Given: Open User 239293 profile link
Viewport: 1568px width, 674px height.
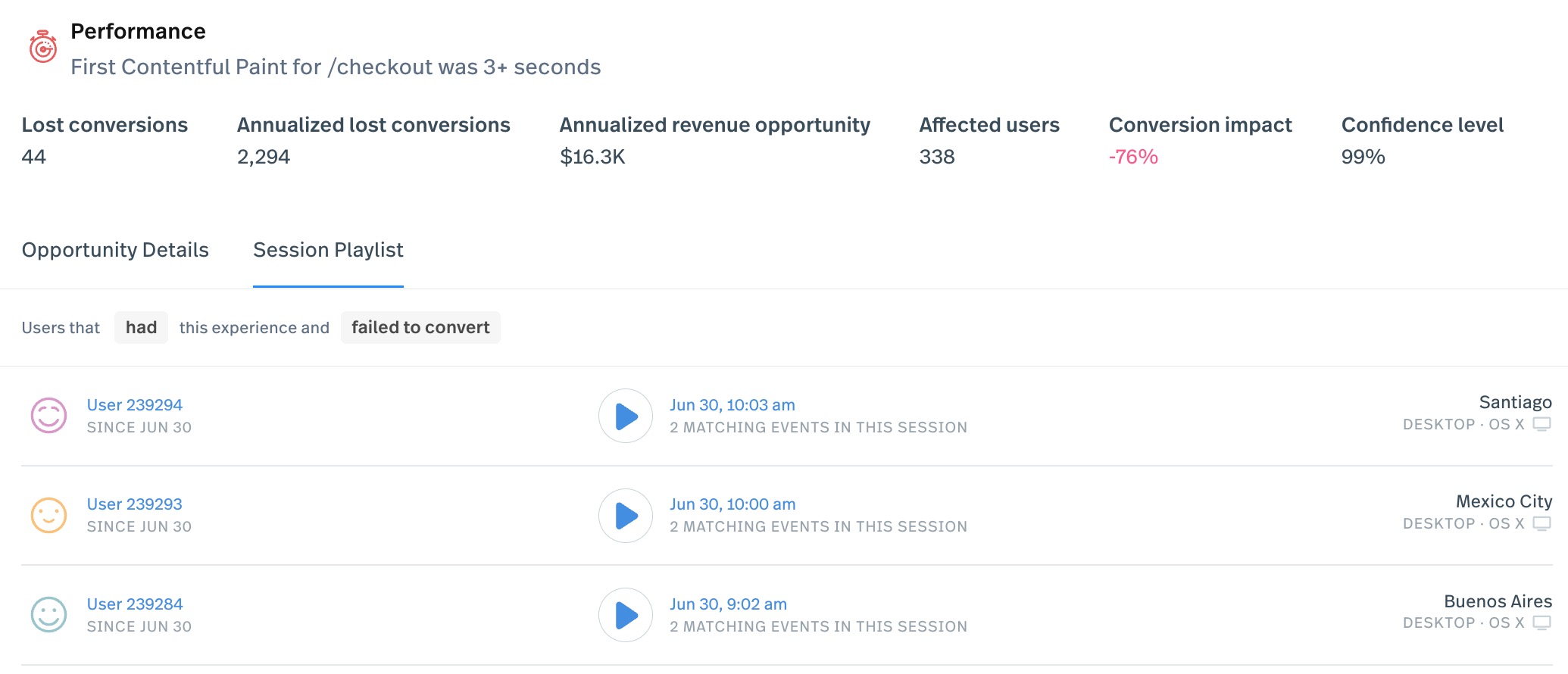Looking at the screenshot, I should point(135,504).
